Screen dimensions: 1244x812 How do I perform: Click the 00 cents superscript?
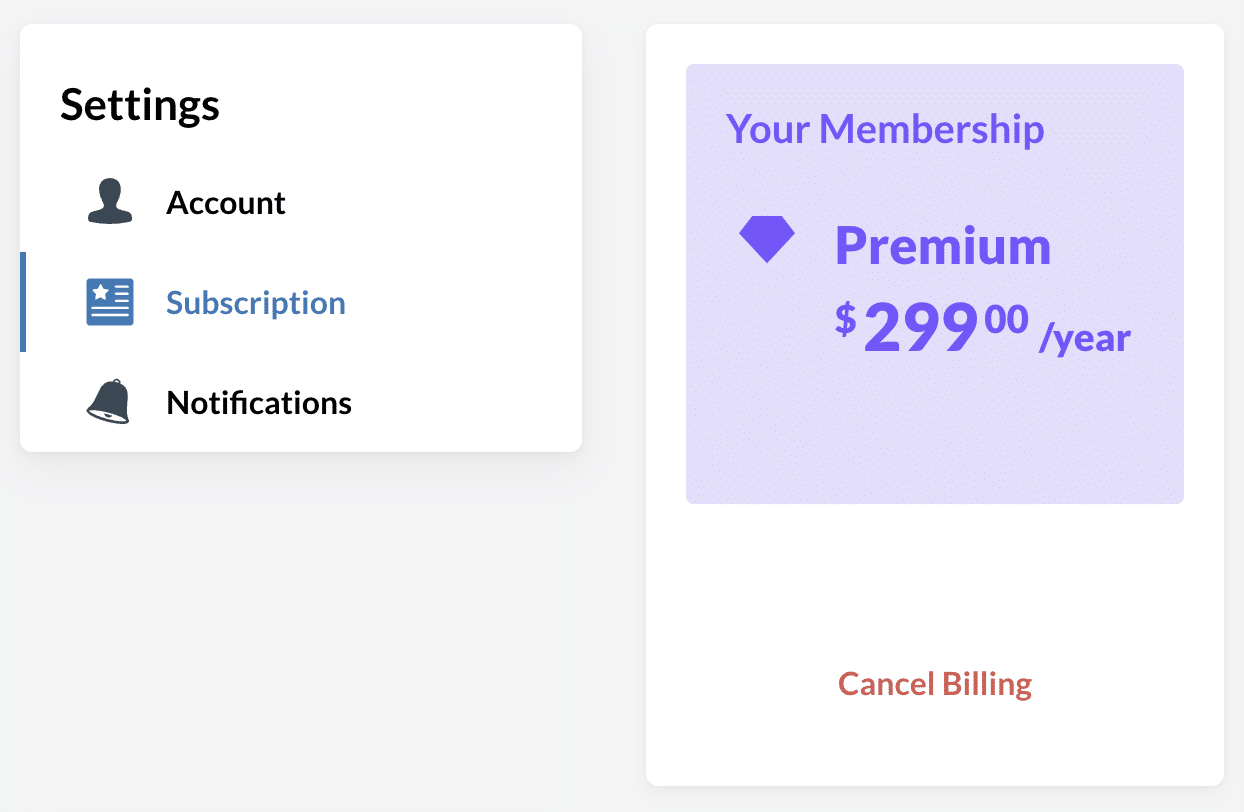click(1006, 319)
